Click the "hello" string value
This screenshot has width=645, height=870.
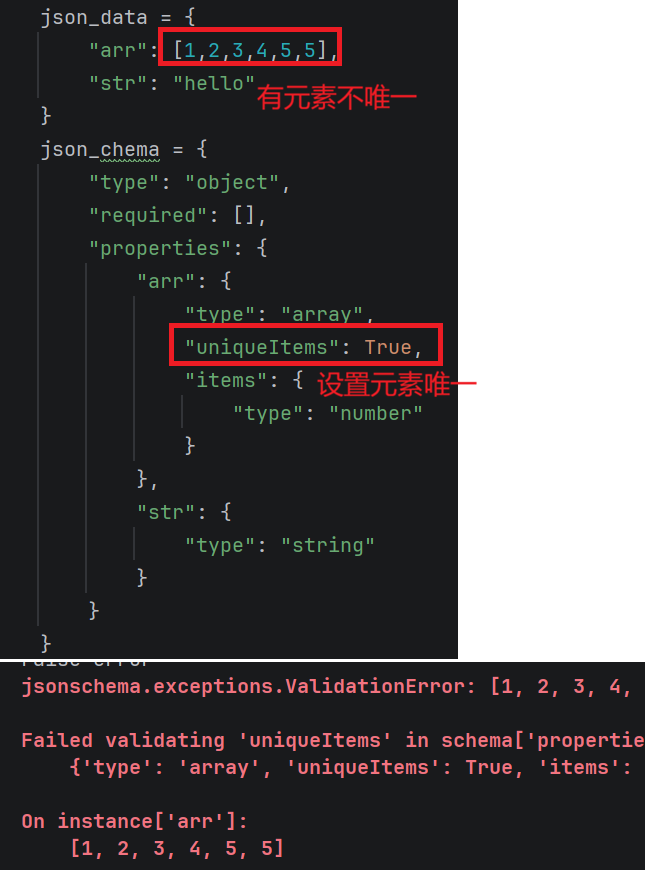pyautogui.click(x=214, y=83)
